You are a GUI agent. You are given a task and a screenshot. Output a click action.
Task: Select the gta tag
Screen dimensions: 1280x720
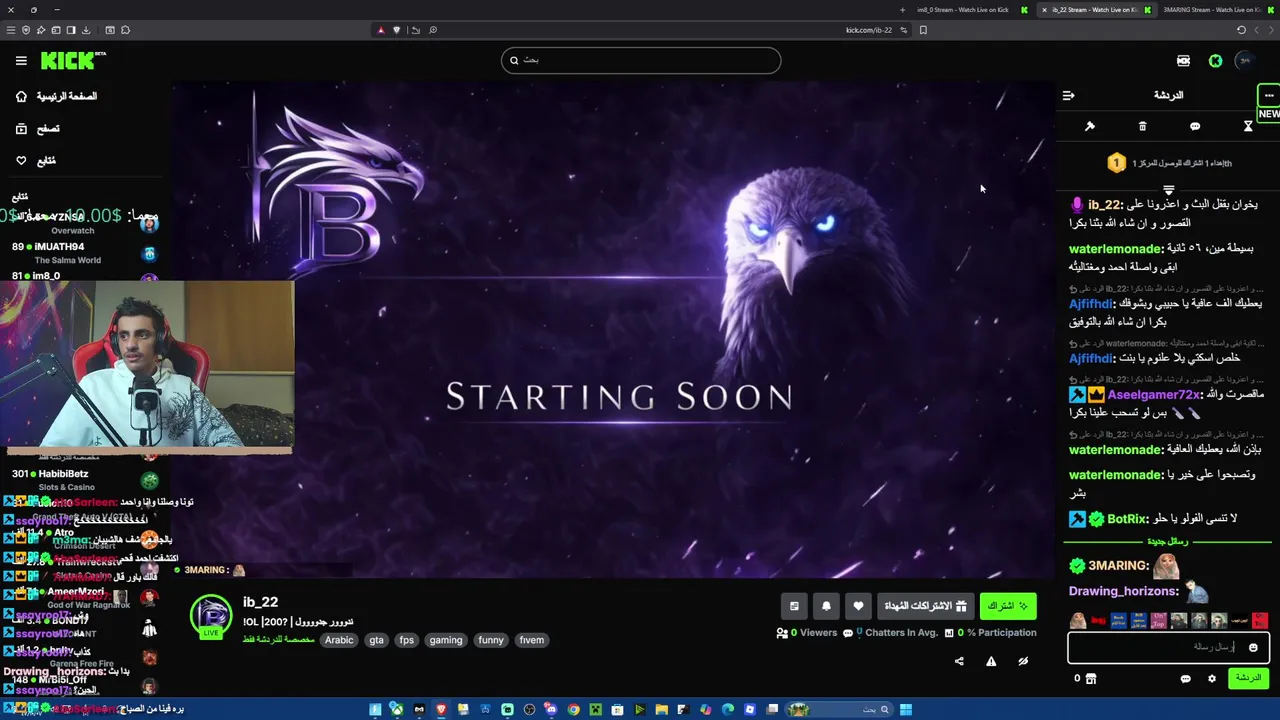tap(376, 640)
